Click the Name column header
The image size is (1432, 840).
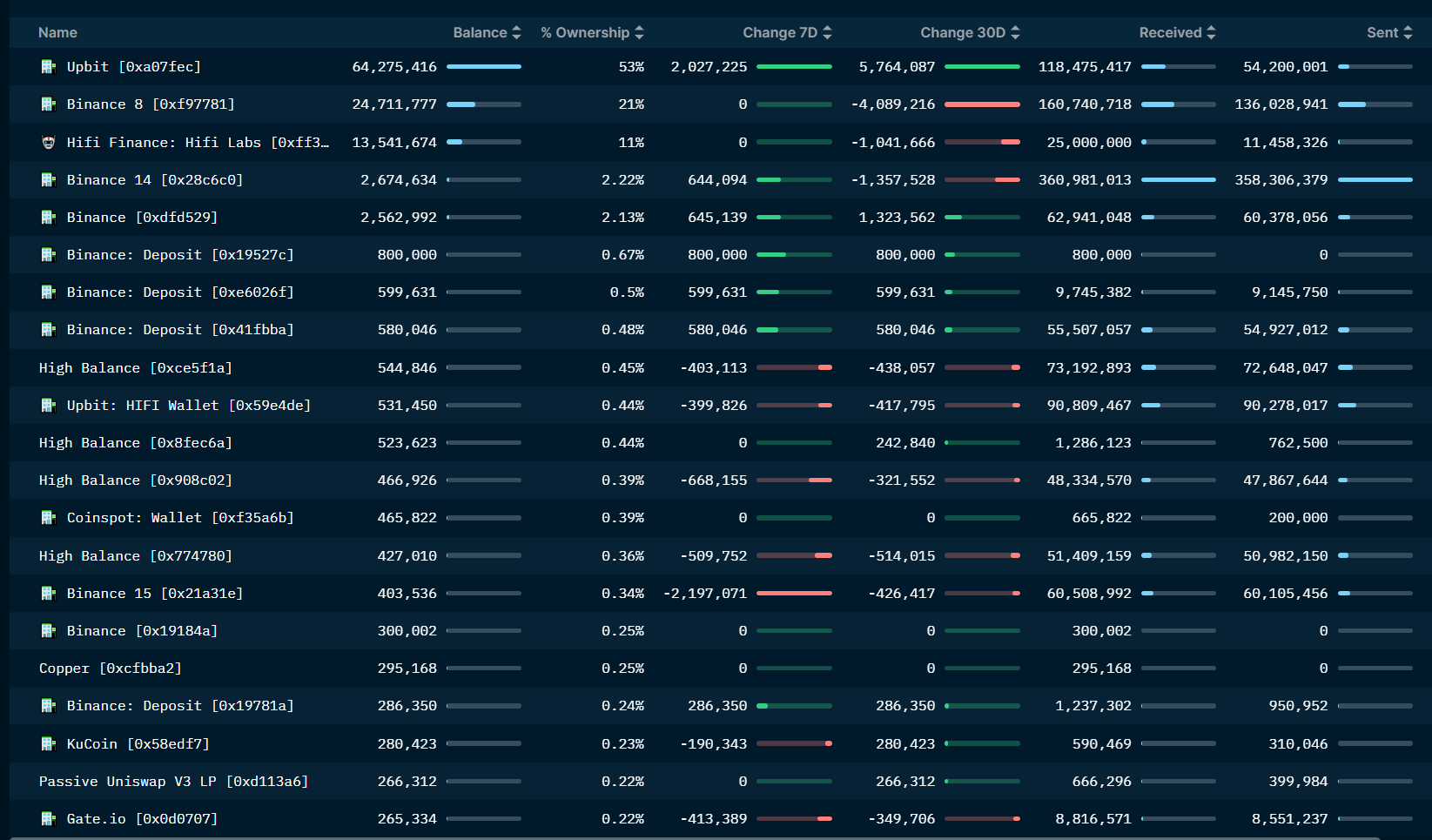point(57,32)
